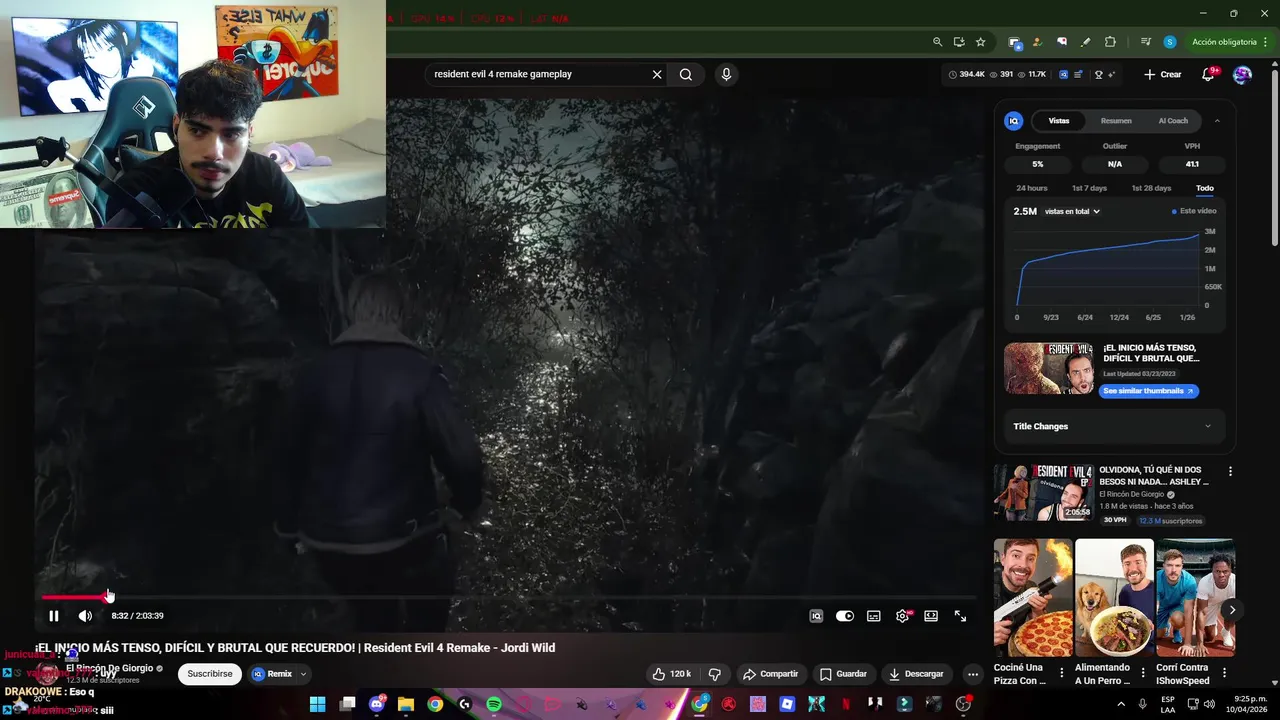Open the Resident Evil 4 thumbnail in IQ panel
The height and width of the screenshot is (720, 1280).
pos(1049,368)
